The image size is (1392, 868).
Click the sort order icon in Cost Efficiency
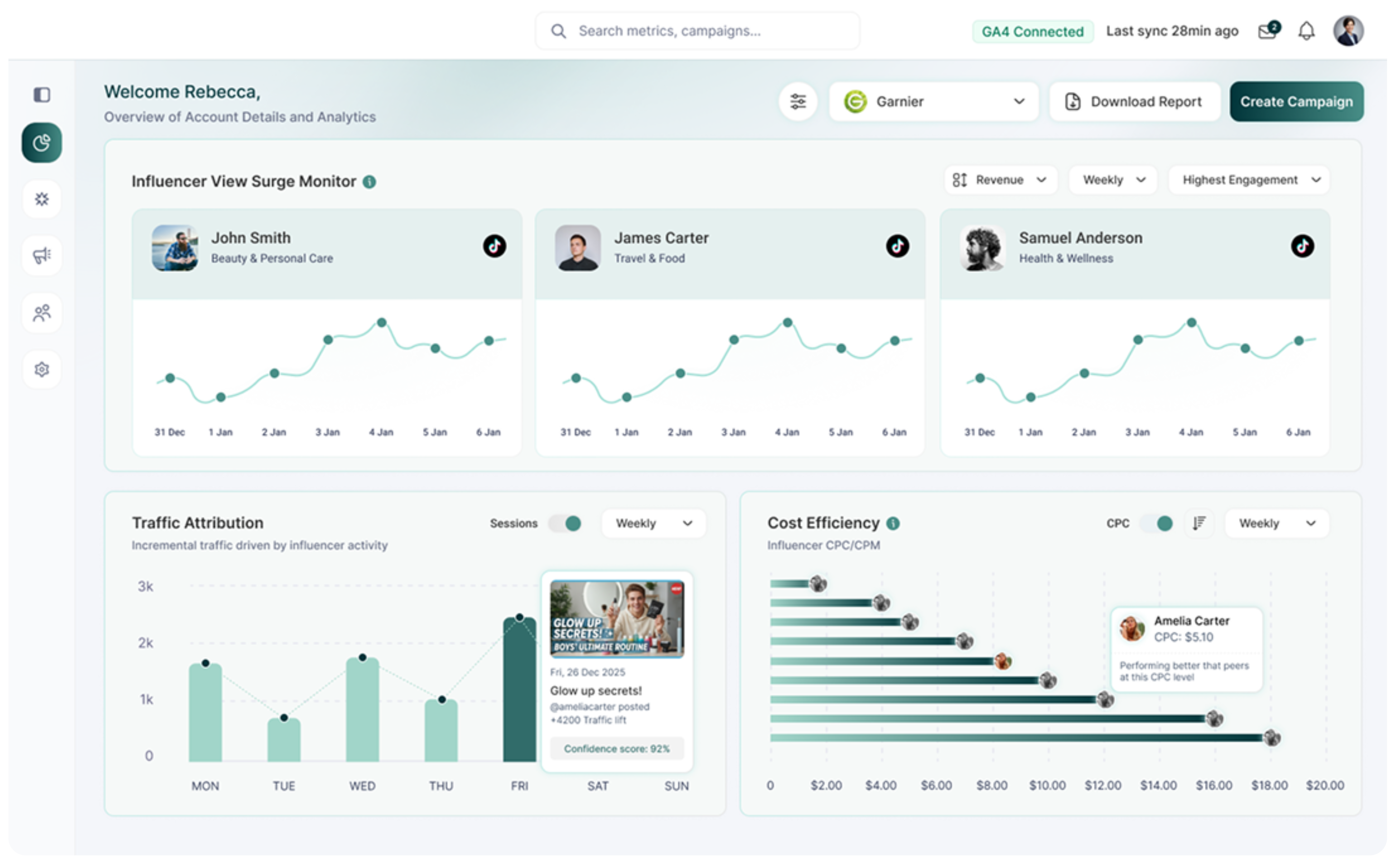1199,523
